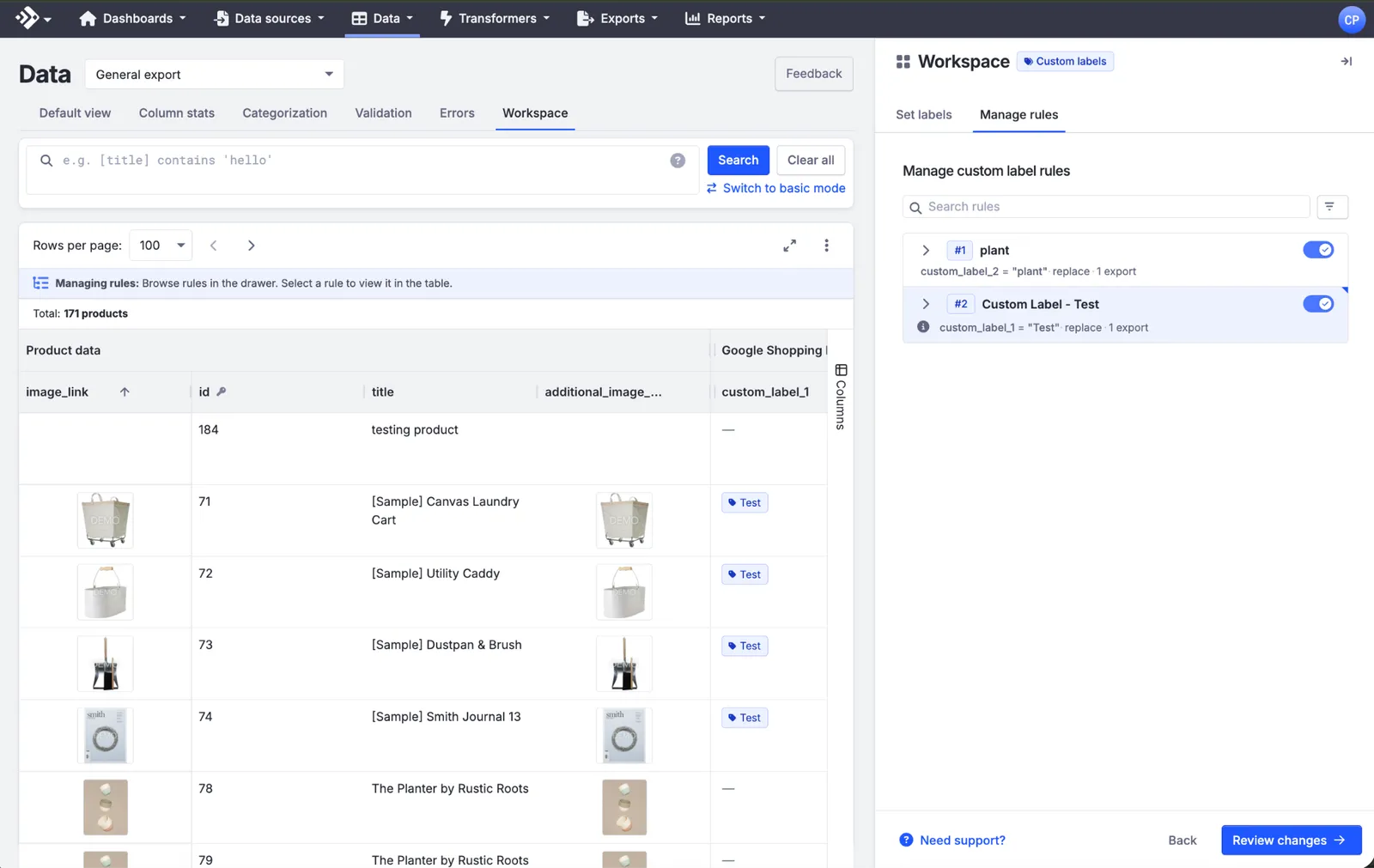Go to the previous page arrow
The height and width of the screenshot is (868, 1374).
click(x=213, y=246)
